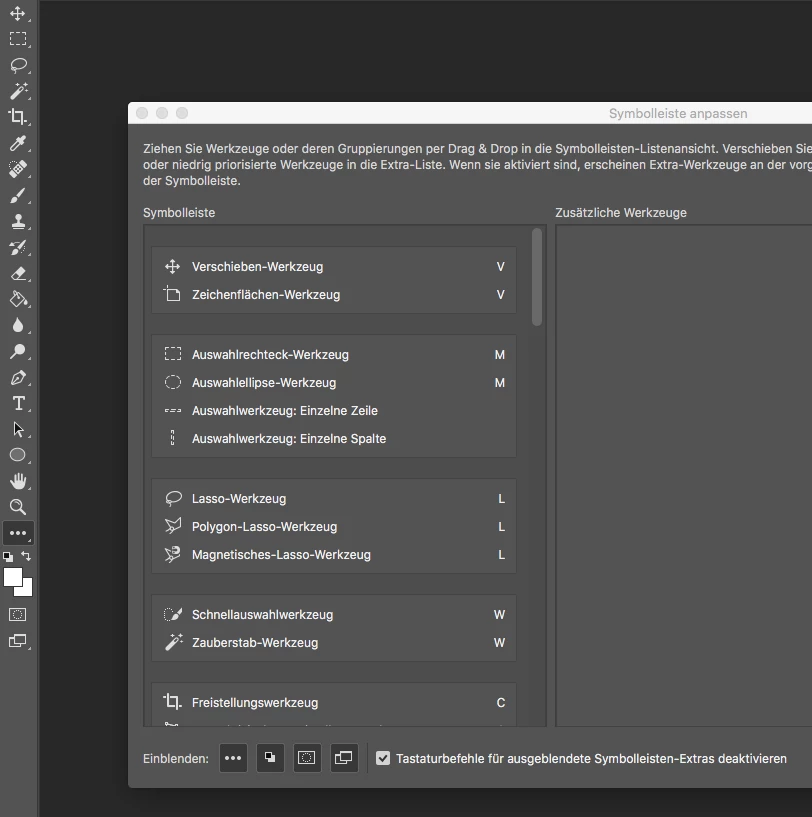Select the Magic Wand tool in toolbar

(x=18, y=91)
